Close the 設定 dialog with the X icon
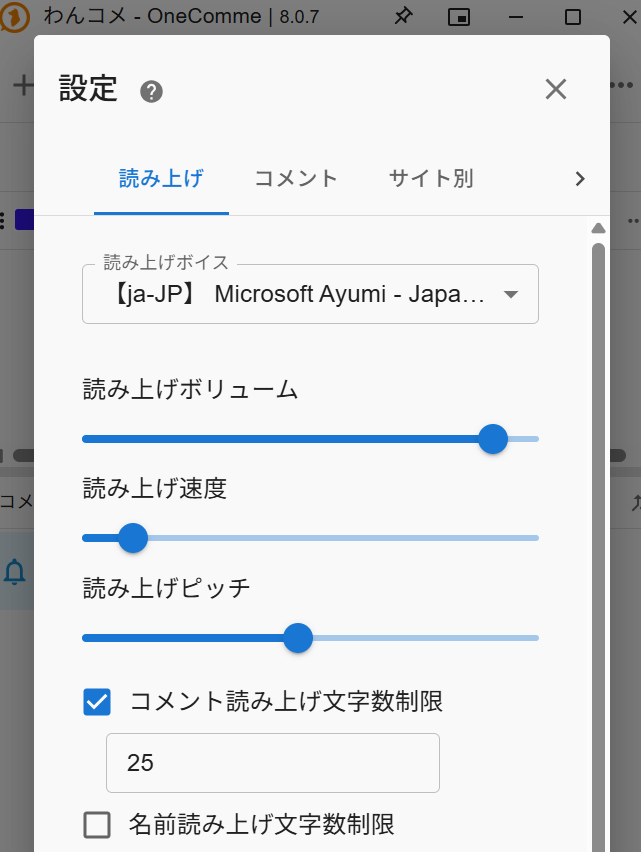Screen dimensions: 641x852 point(556,89)
